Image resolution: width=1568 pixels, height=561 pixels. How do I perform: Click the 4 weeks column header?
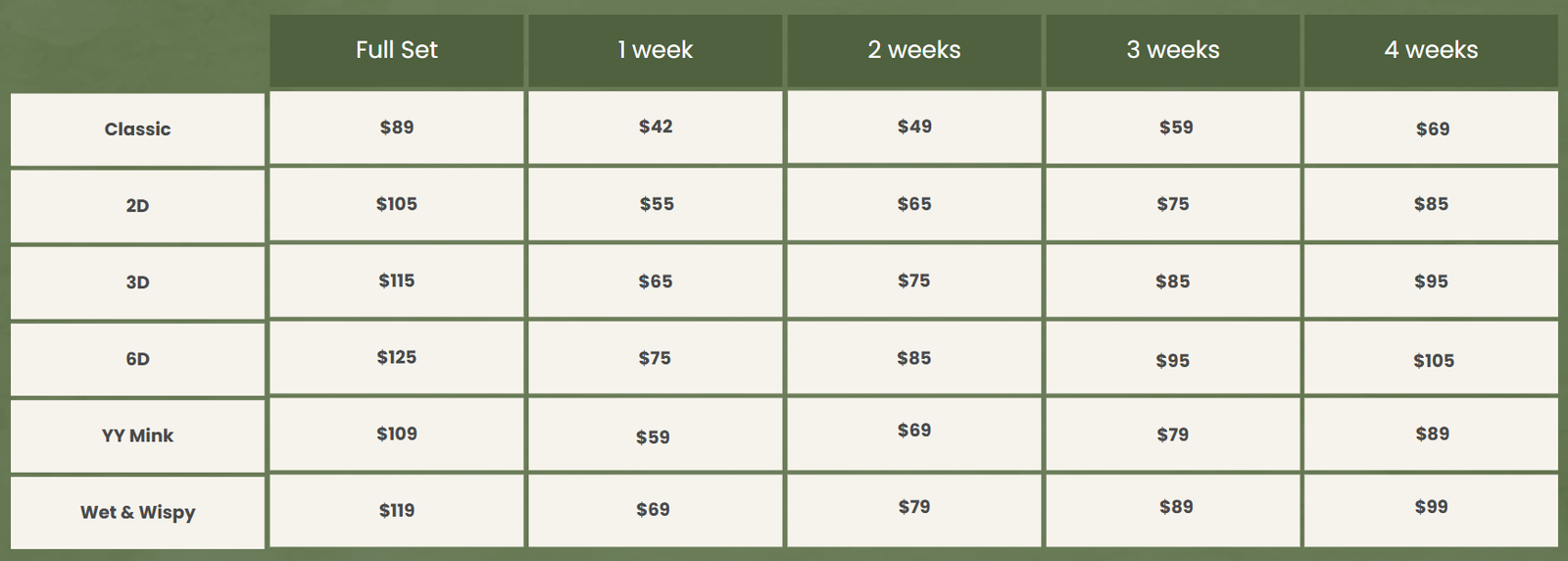point(1431,50)
